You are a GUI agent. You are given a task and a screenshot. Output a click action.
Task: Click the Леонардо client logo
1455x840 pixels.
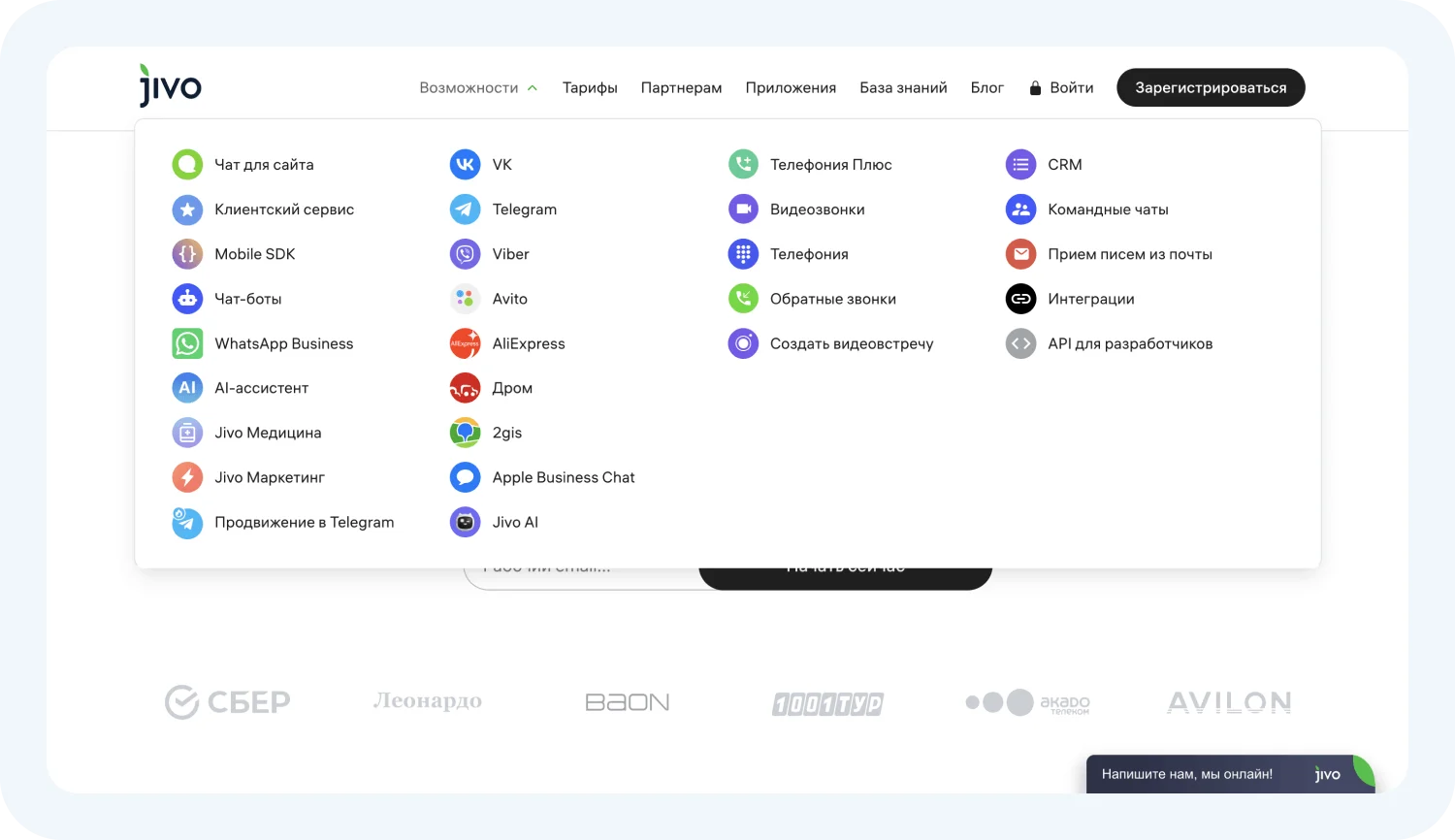pos(428,700)
